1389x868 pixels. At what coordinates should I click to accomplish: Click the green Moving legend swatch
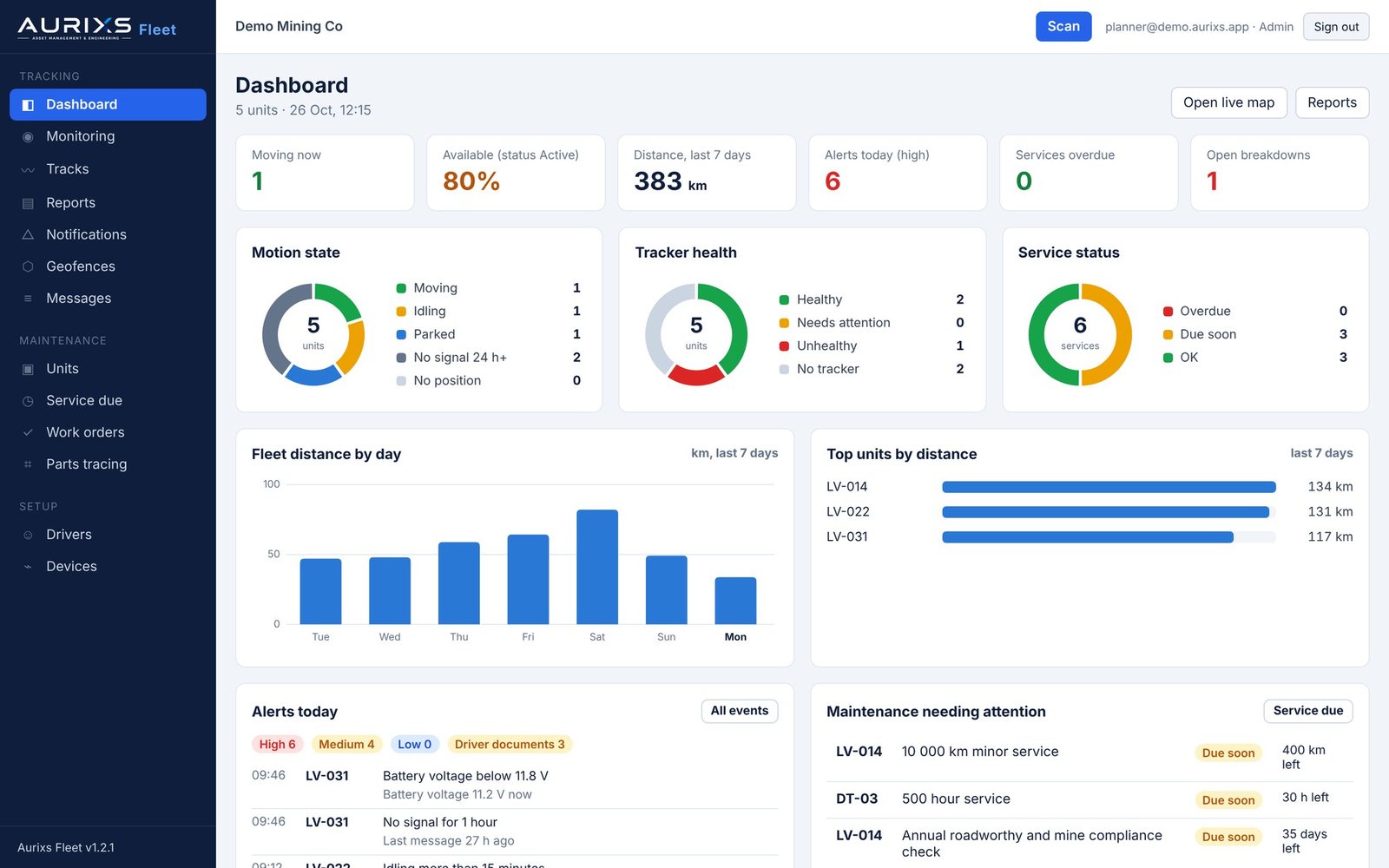tap(401, 288)
